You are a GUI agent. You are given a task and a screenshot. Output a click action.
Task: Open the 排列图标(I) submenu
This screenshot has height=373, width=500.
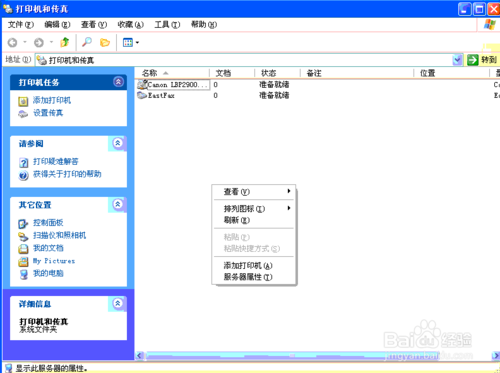[x=254, y=209]
